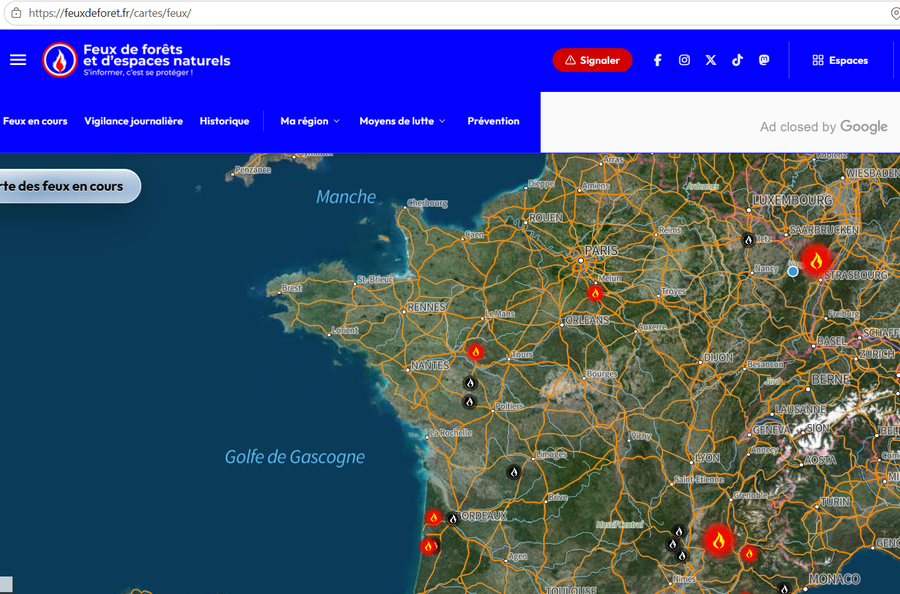The height and width of the screenshot is (594, 900).
Task: Select the large fire marker near Strasbourg
Action: click(x=816, y=261)
